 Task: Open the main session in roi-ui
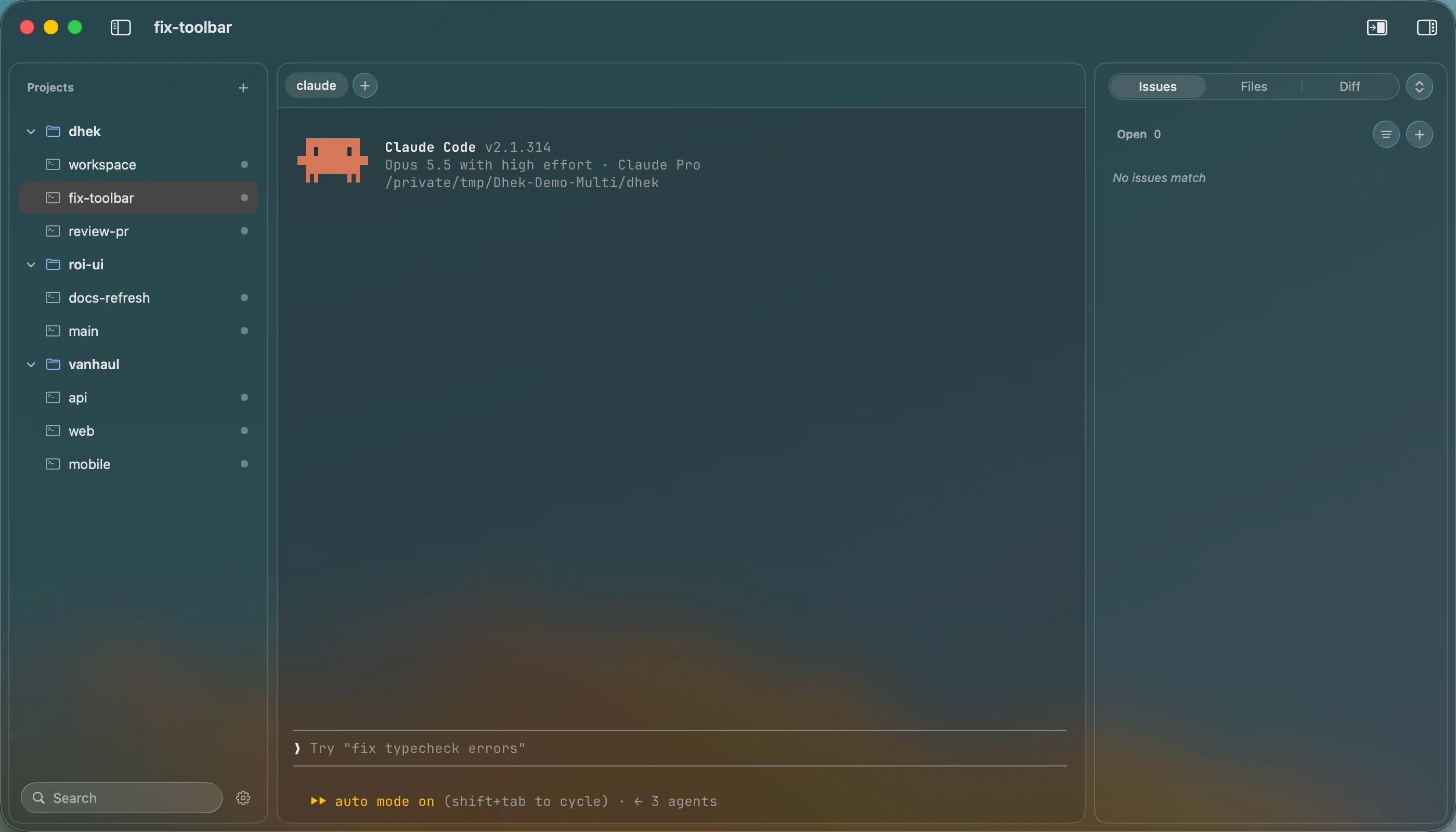(138, 331)
